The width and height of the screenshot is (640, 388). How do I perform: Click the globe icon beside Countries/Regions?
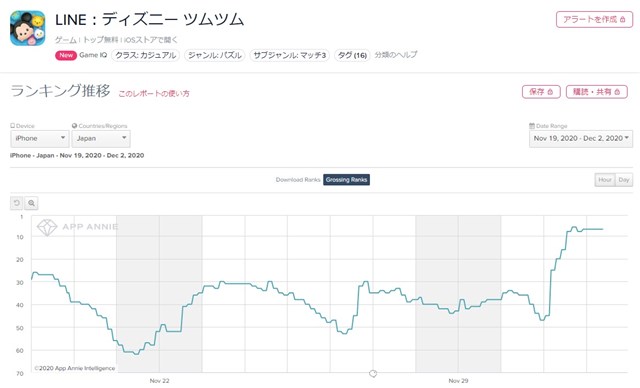pyautogui.click(x=74, y=126)
